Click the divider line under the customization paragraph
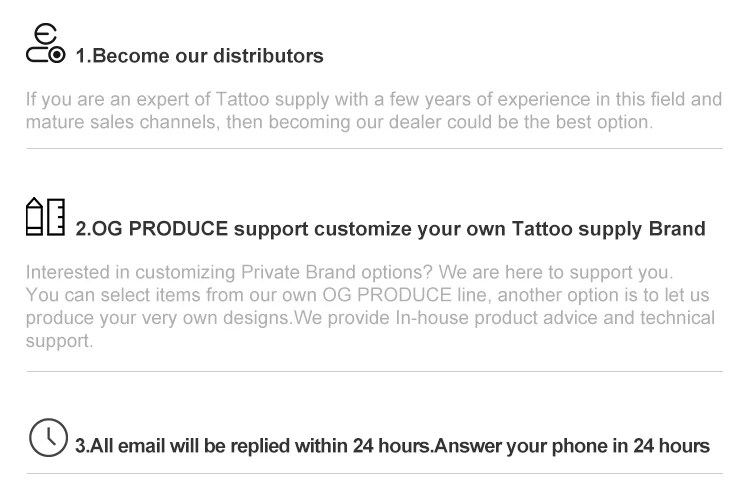 coord(374,372)
